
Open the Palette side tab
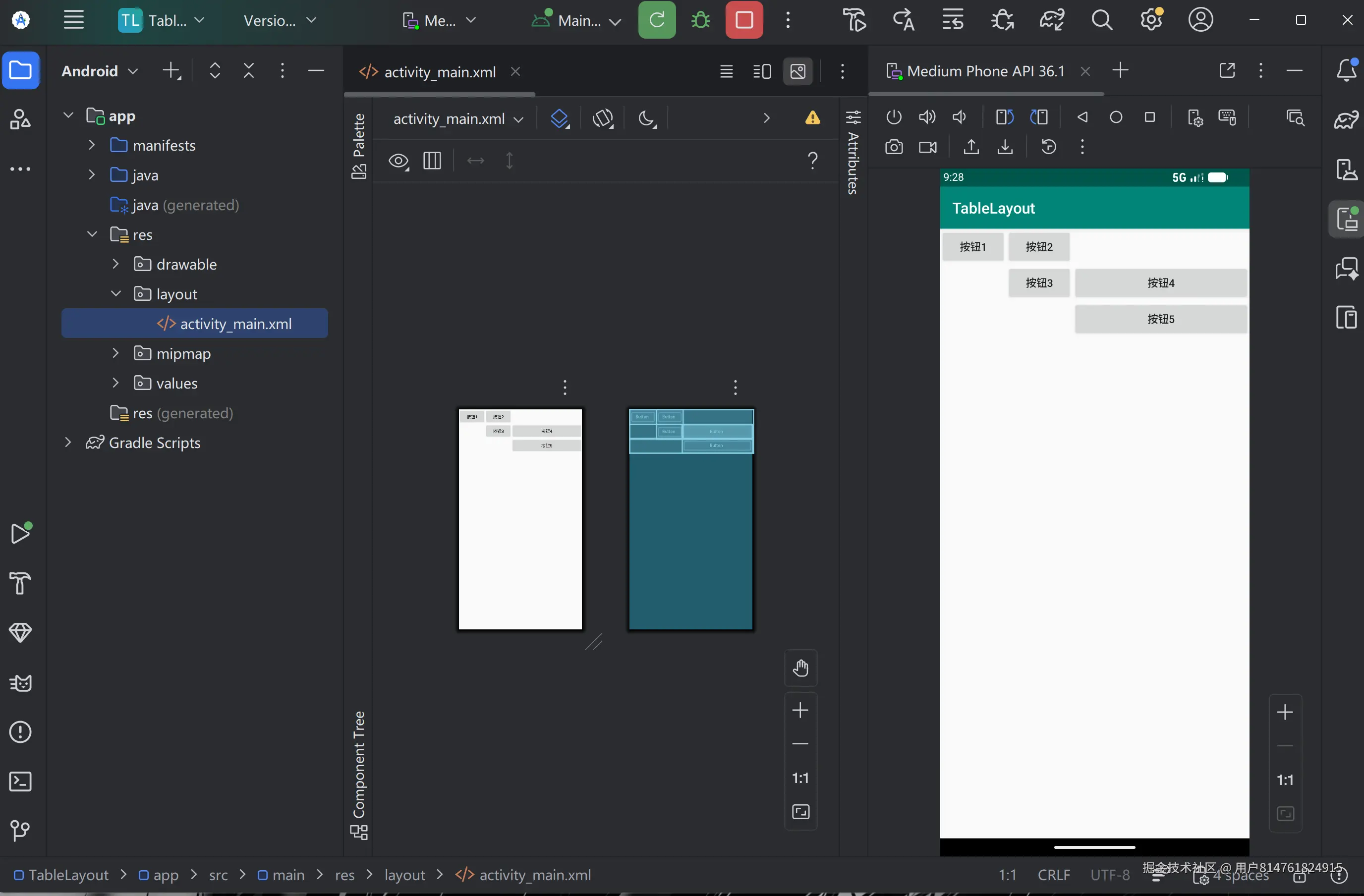click(359, 146)
